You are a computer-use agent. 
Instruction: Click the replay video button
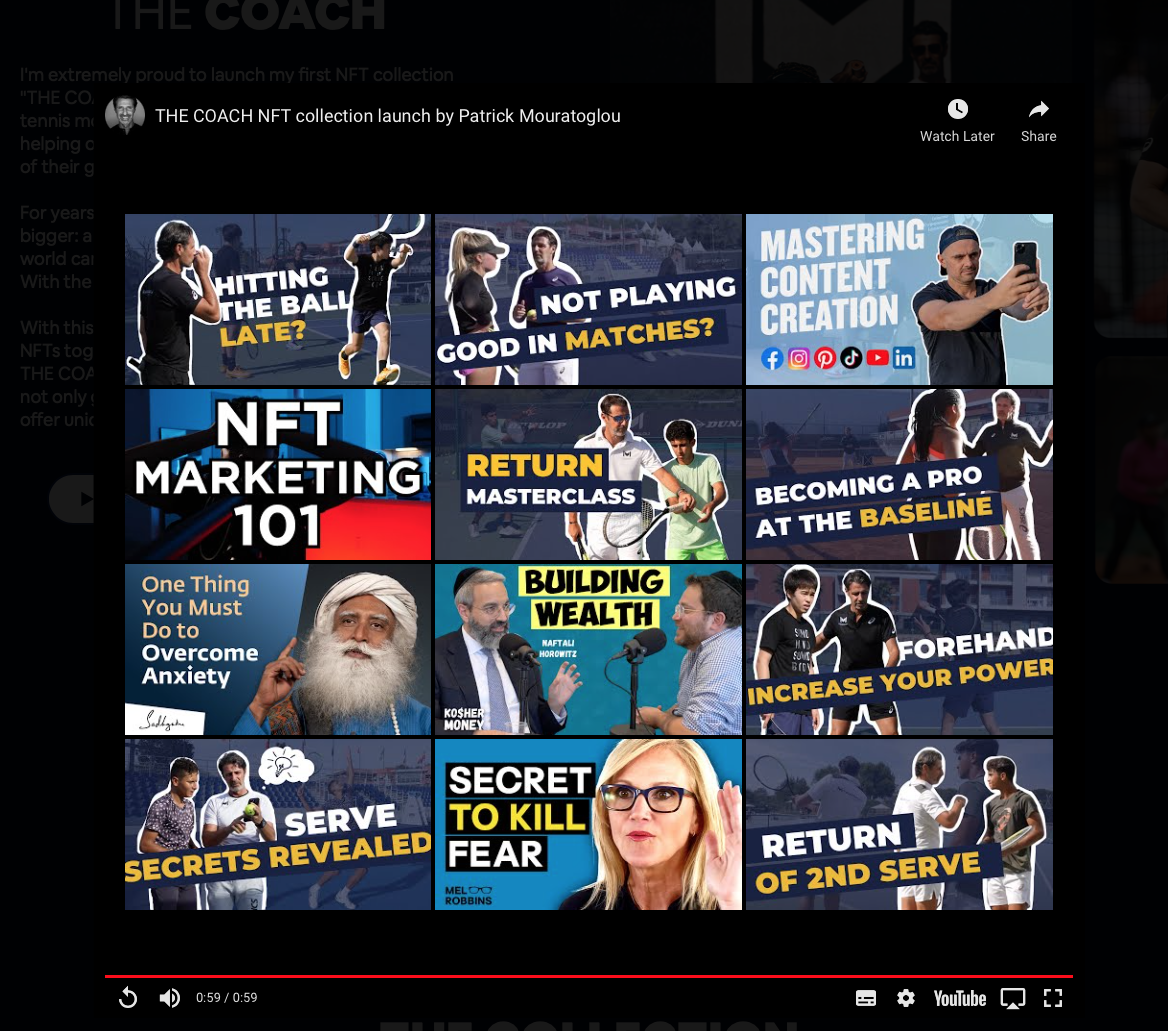click(x=128, y=997)
